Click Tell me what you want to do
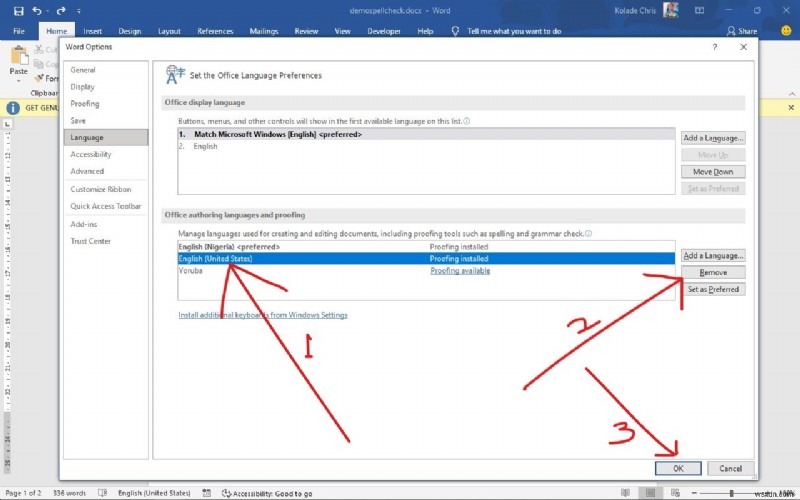 (x=514, y=31)
